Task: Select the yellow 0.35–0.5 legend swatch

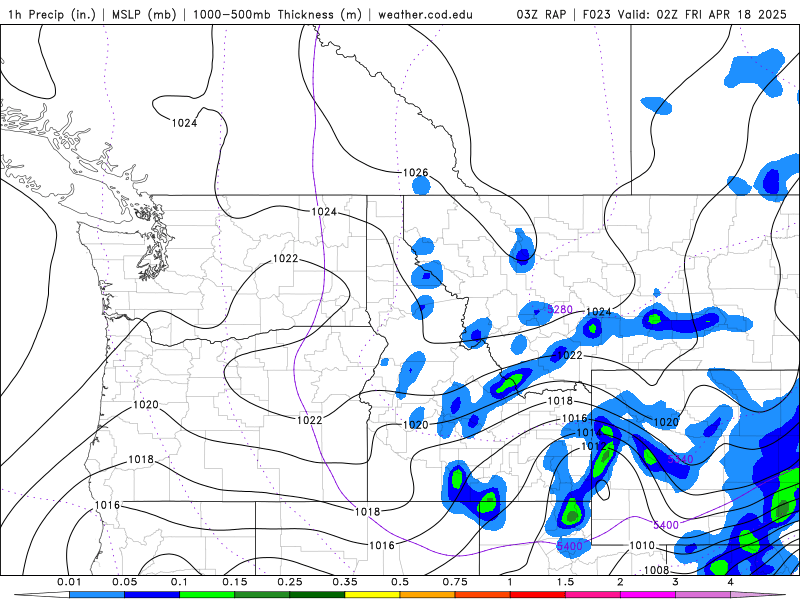Action: 372,595
